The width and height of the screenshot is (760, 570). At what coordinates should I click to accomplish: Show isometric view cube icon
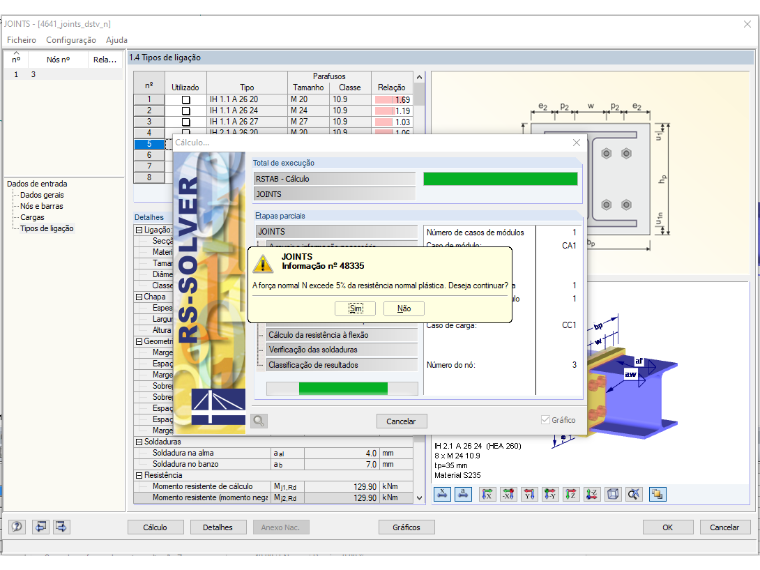613,494
